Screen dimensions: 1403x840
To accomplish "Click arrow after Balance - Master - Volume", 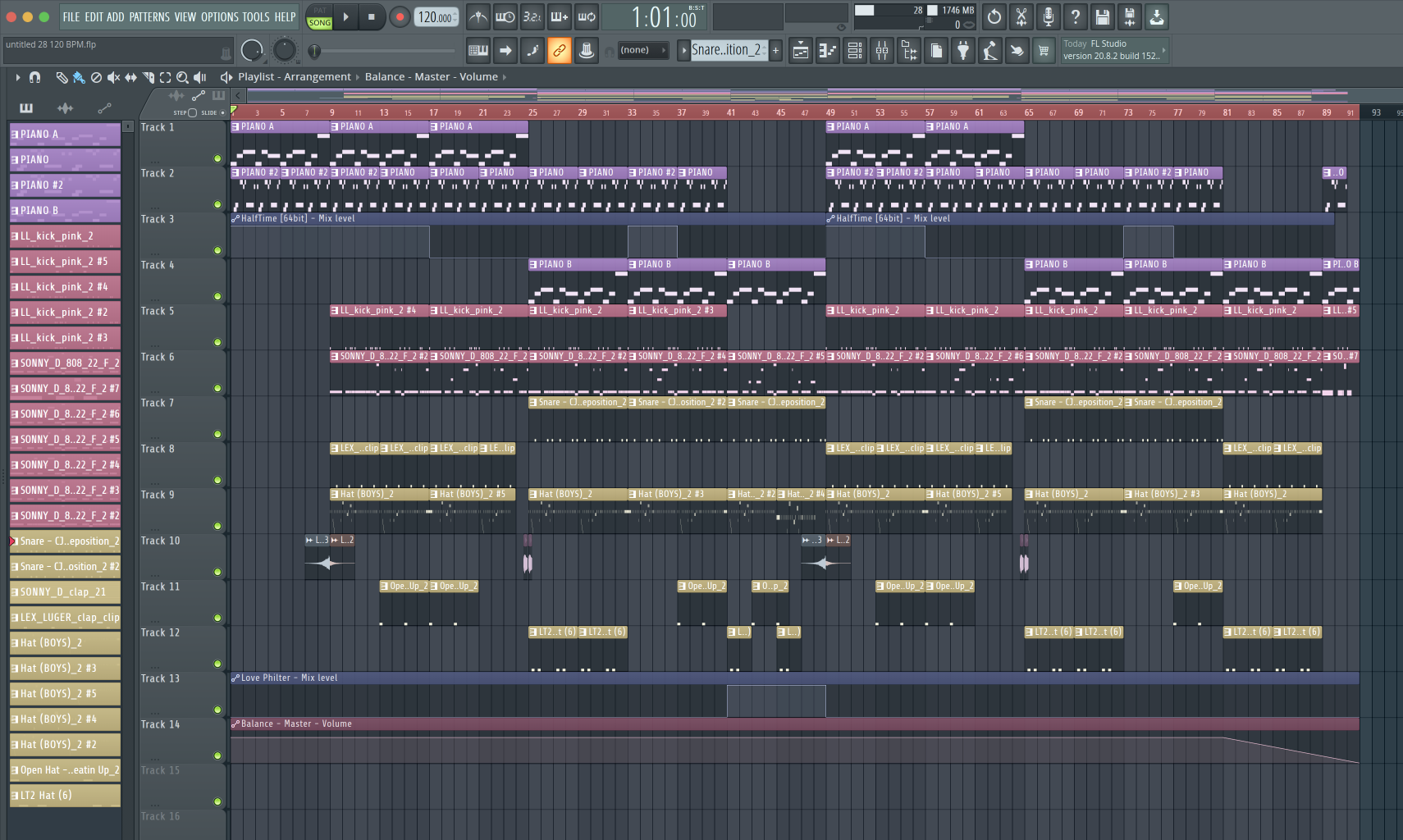I will [504, 77].
